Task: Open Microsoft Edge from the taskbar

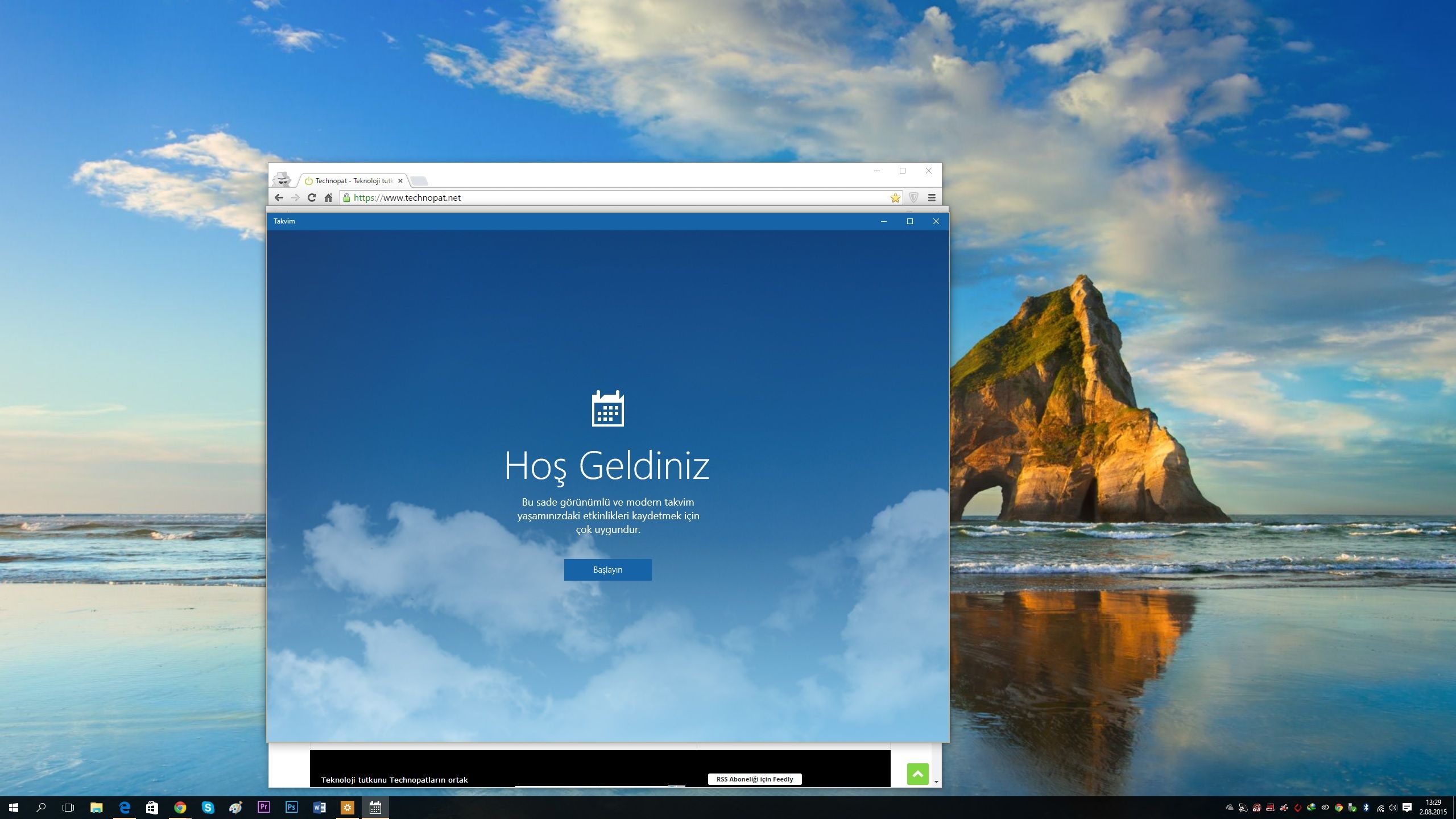Action: click(124, 807)
